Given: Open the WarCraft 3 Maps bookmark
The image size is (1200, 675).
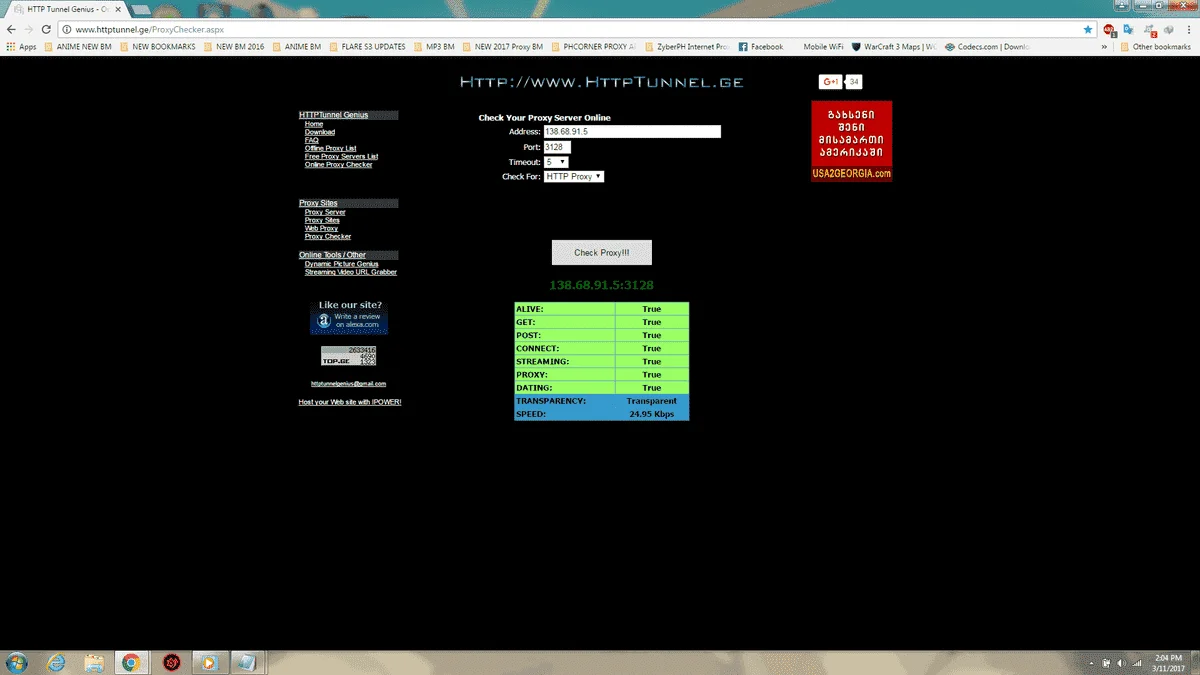Looking at the screenshot, I should tap(893, 47).
